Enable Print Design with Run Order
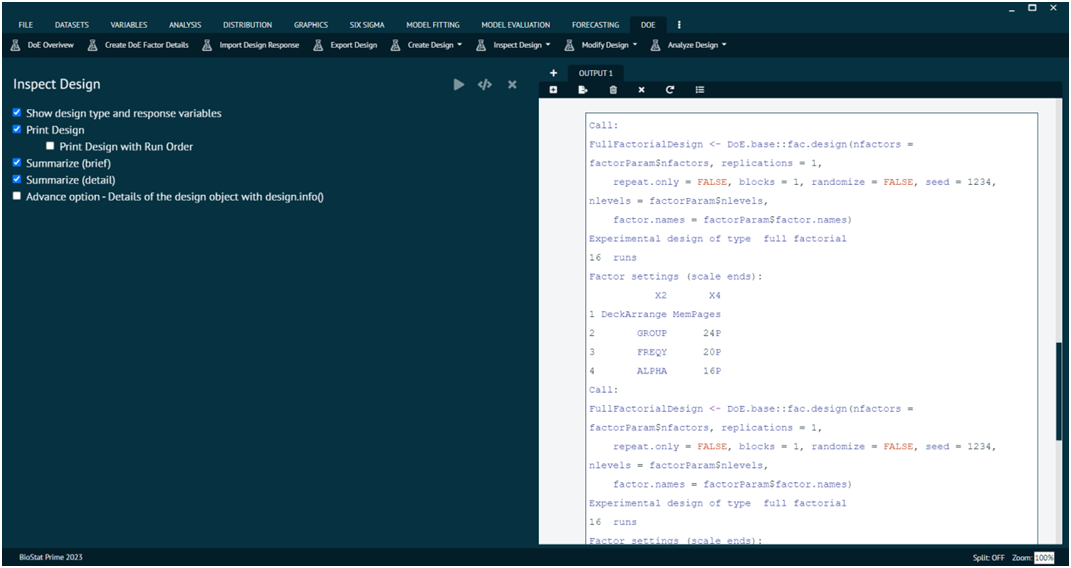 pos(50,146)
